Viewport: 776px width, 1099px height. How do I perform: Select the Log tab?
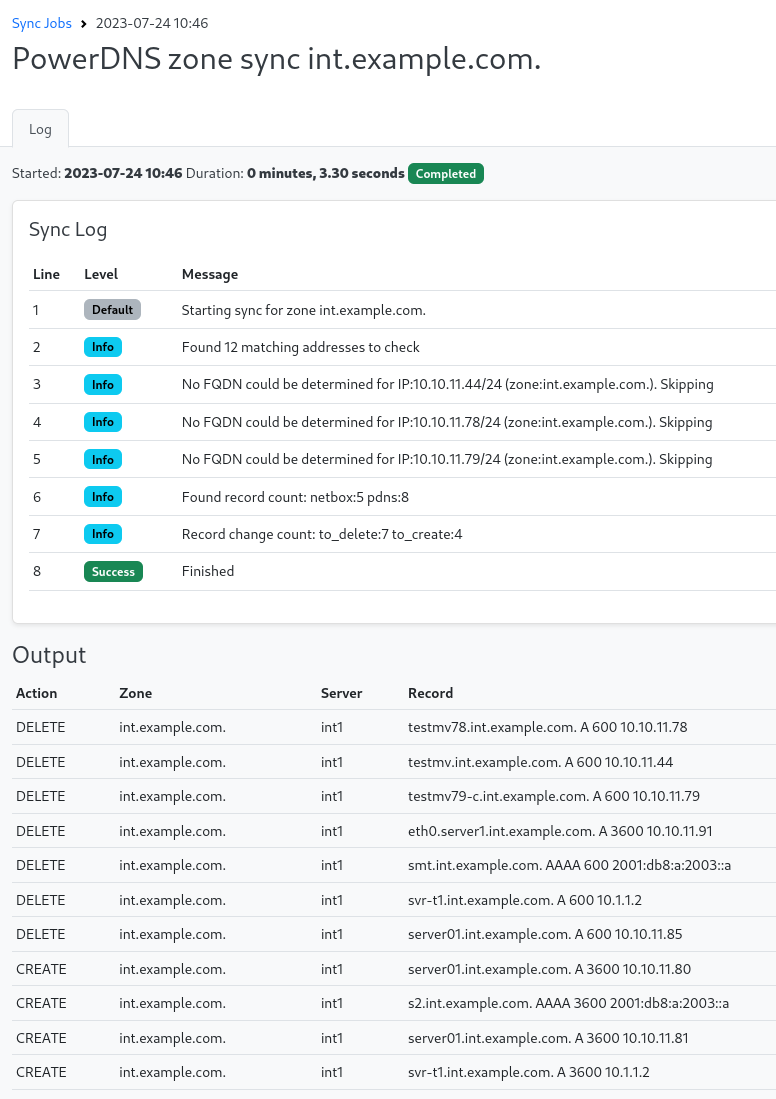point(40,129)
